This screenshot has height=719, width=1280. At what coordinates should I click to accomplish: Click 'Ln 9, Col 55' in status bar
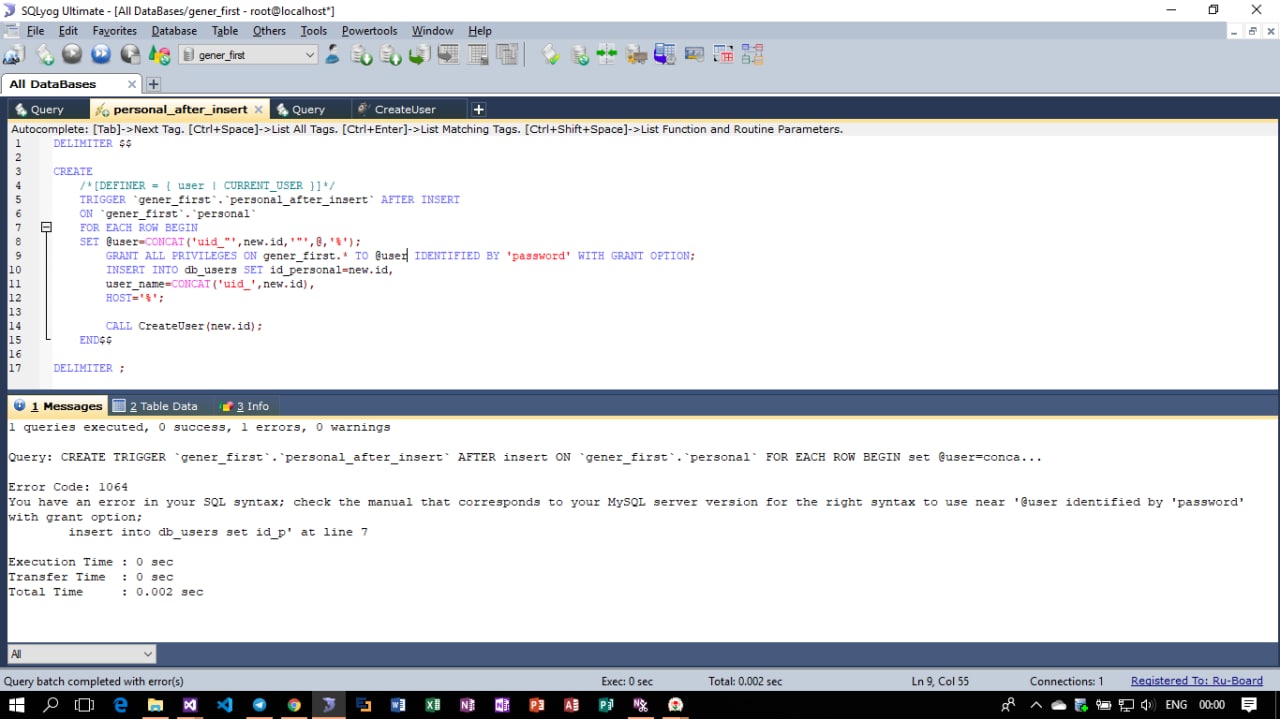940,681
